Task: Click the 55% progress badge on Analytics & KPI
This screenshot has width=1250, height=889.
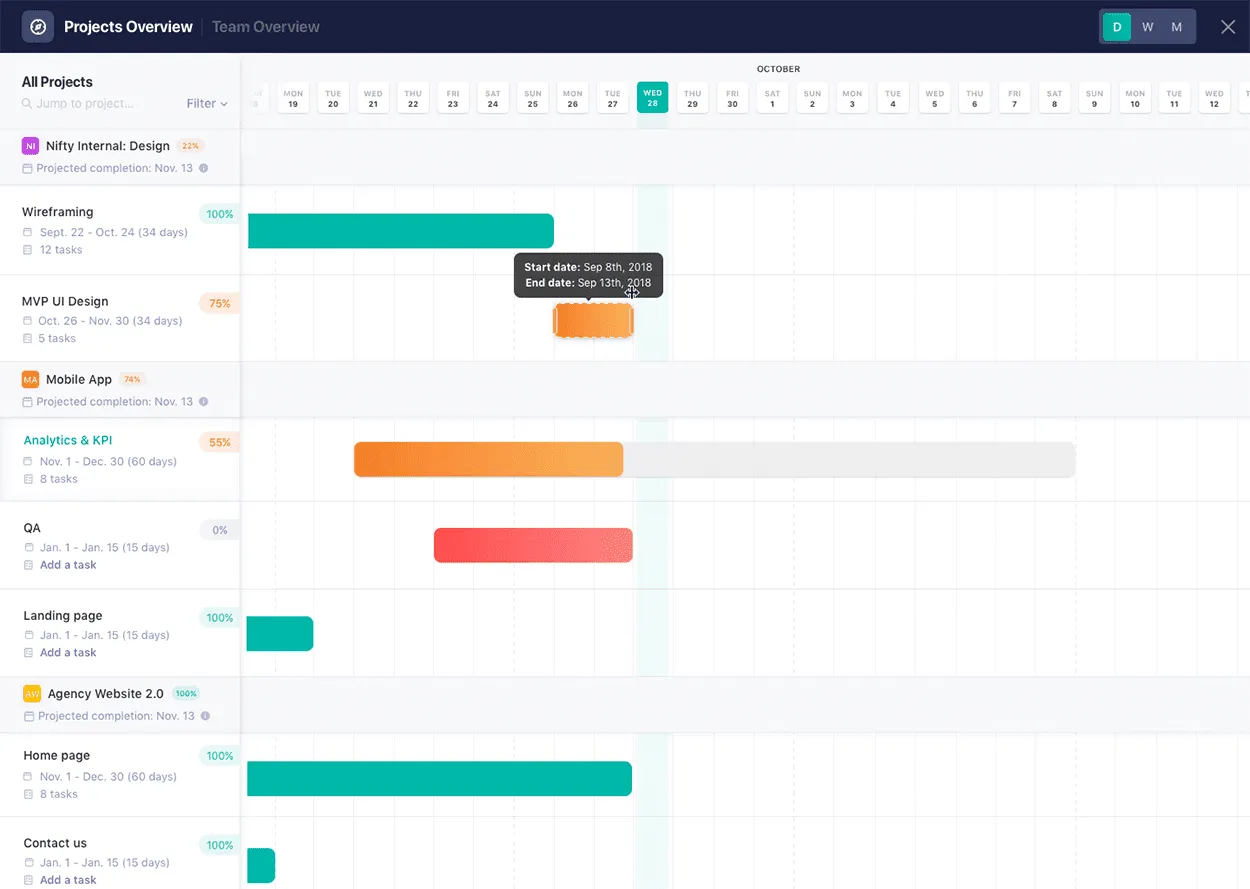Action: click(219, 441)
